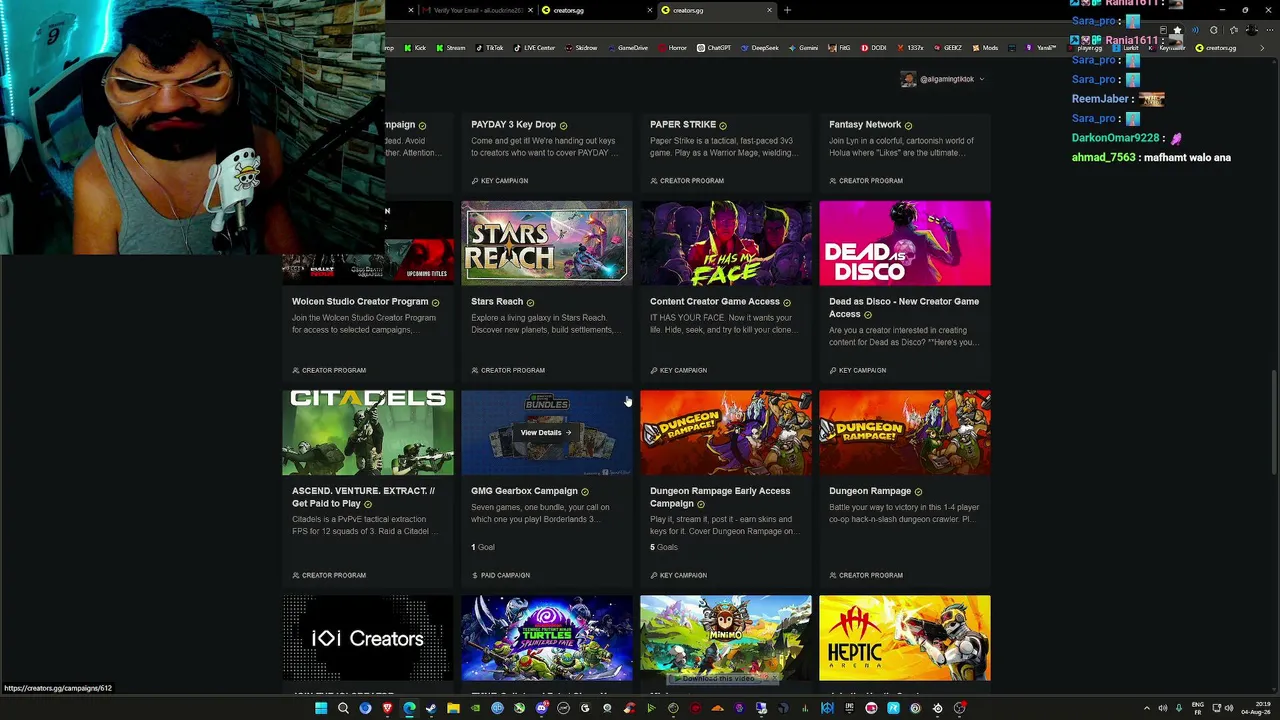
Task: Open the ASCEND. VENTURE. EXTRACT. campaign title
Action: pyautogui.click(x=363, y=497)
